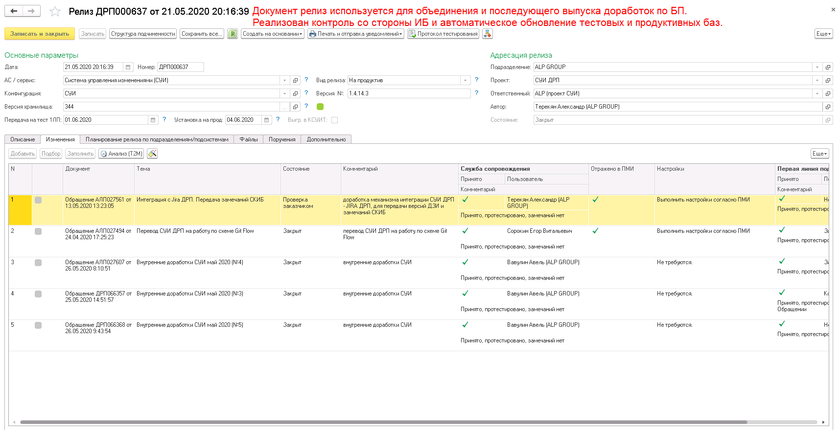Open the Описание tab

point(22,140)
